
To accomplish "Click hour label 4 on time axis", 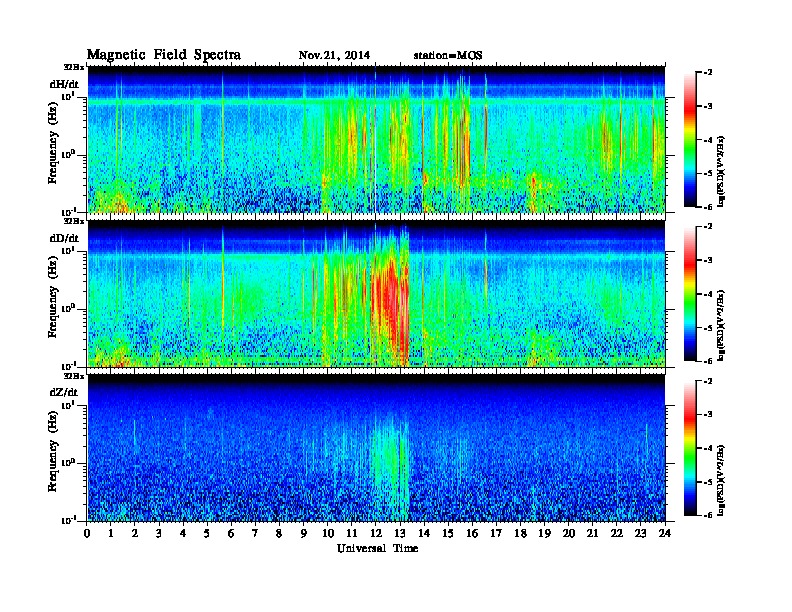I will click(183, 534).
